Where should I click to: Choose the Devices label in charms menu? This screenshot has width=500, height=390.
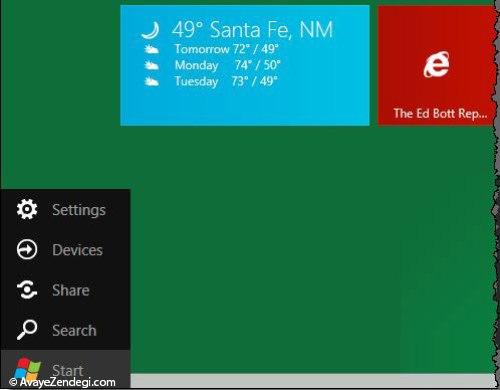tap(77, 250)
